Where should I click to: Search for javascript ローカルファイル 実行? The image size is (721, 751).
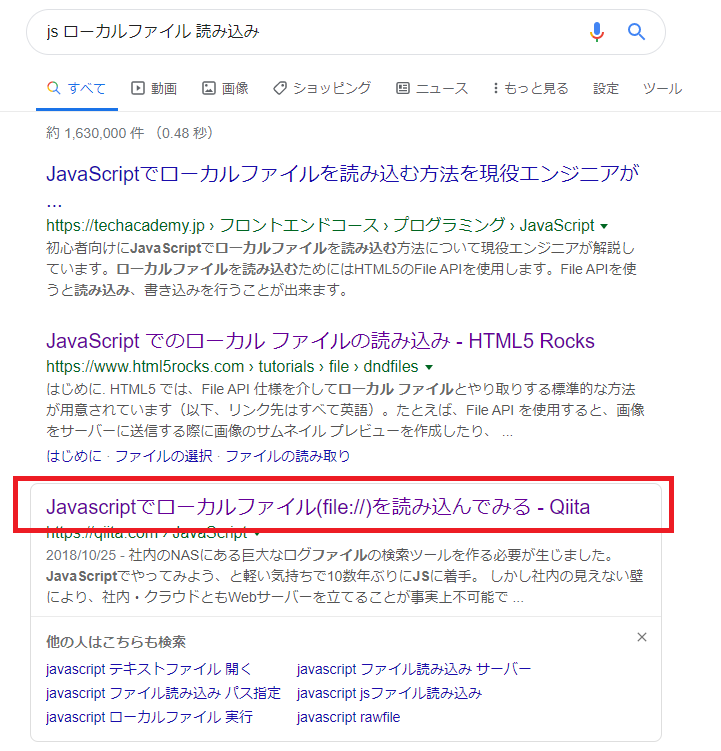(149, 717)
